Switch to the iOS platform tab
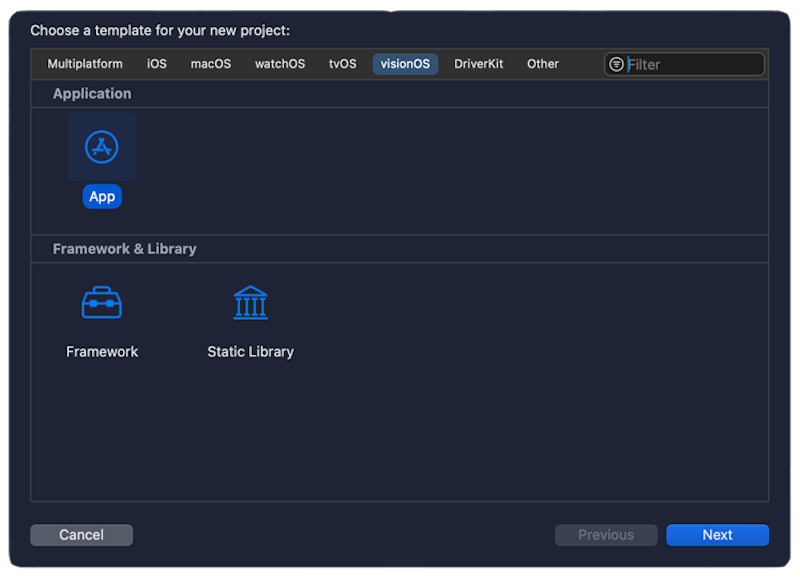The height and width of the screenshot is (579, 800). (x=156, y=63)
